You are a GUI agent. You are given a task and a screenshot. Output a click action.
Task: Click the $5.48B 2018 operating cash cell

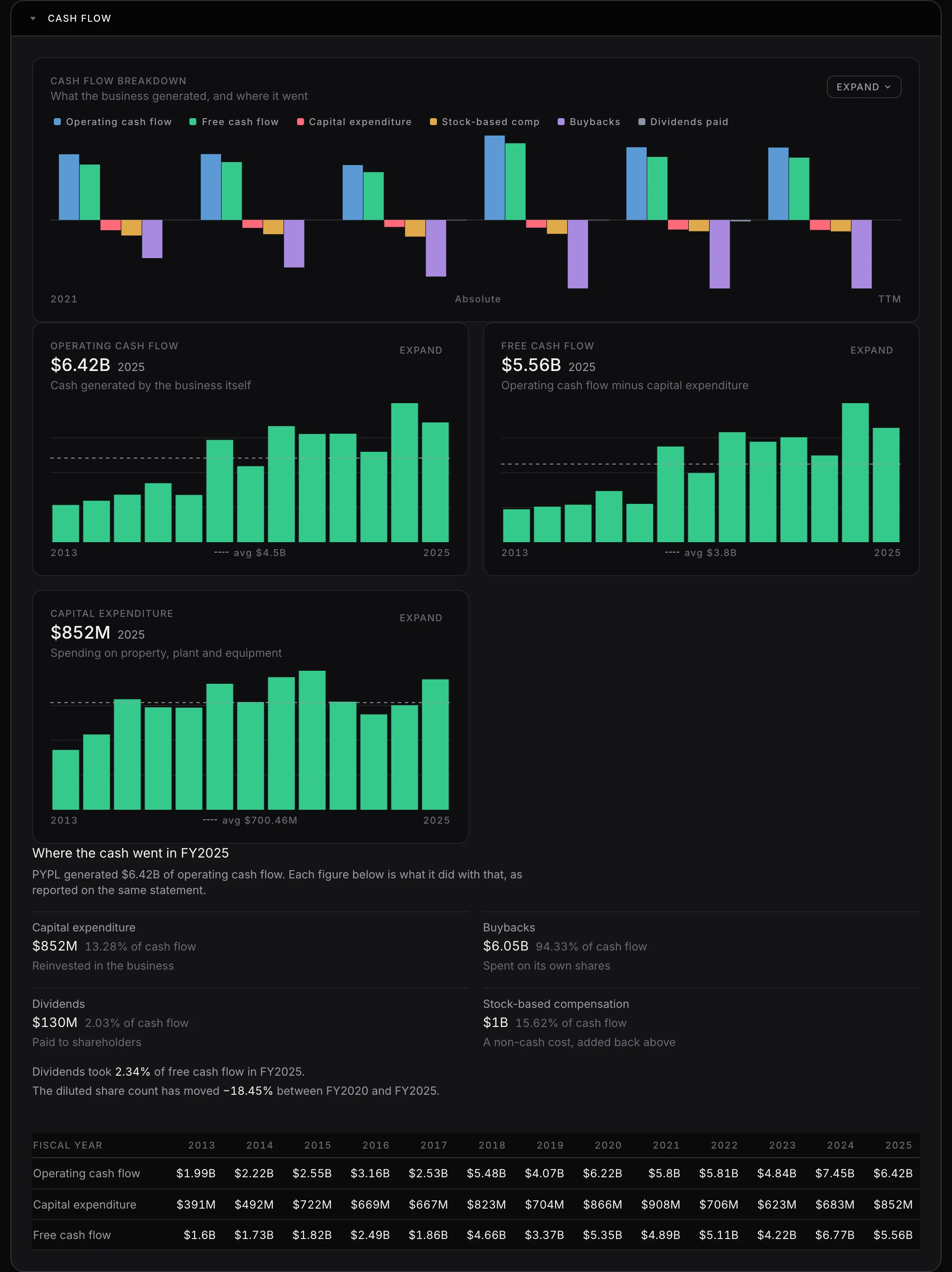click(x=486, y=1173)
